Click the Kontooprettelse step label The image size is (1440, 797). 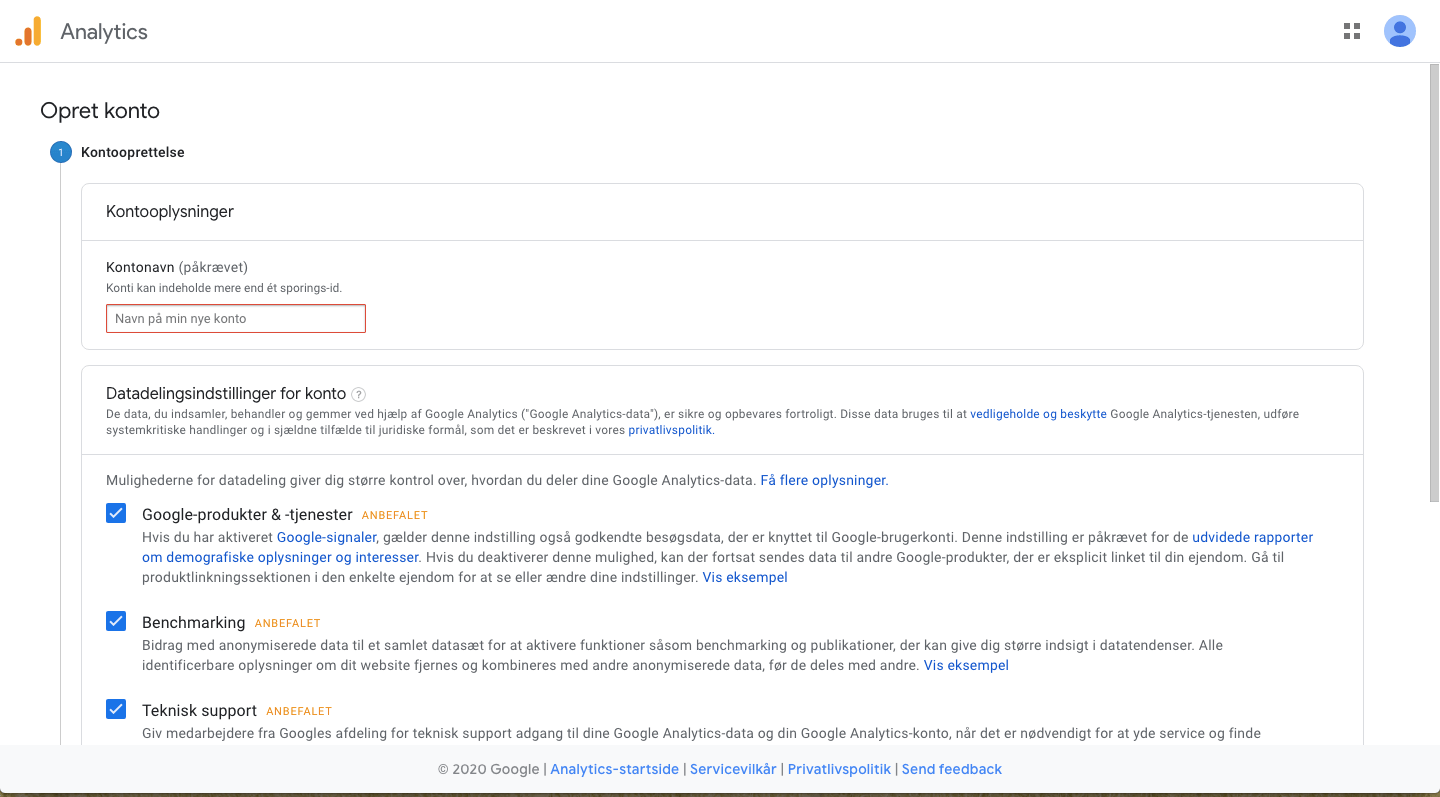(133, 152)
